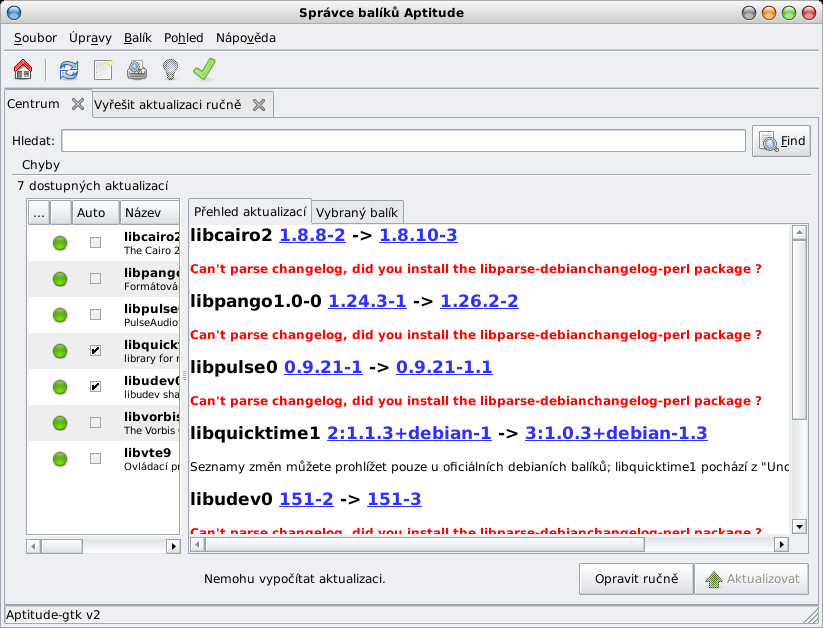
Task: Open libudev0 version 151-2 link
Action: [x=306, y=499]
